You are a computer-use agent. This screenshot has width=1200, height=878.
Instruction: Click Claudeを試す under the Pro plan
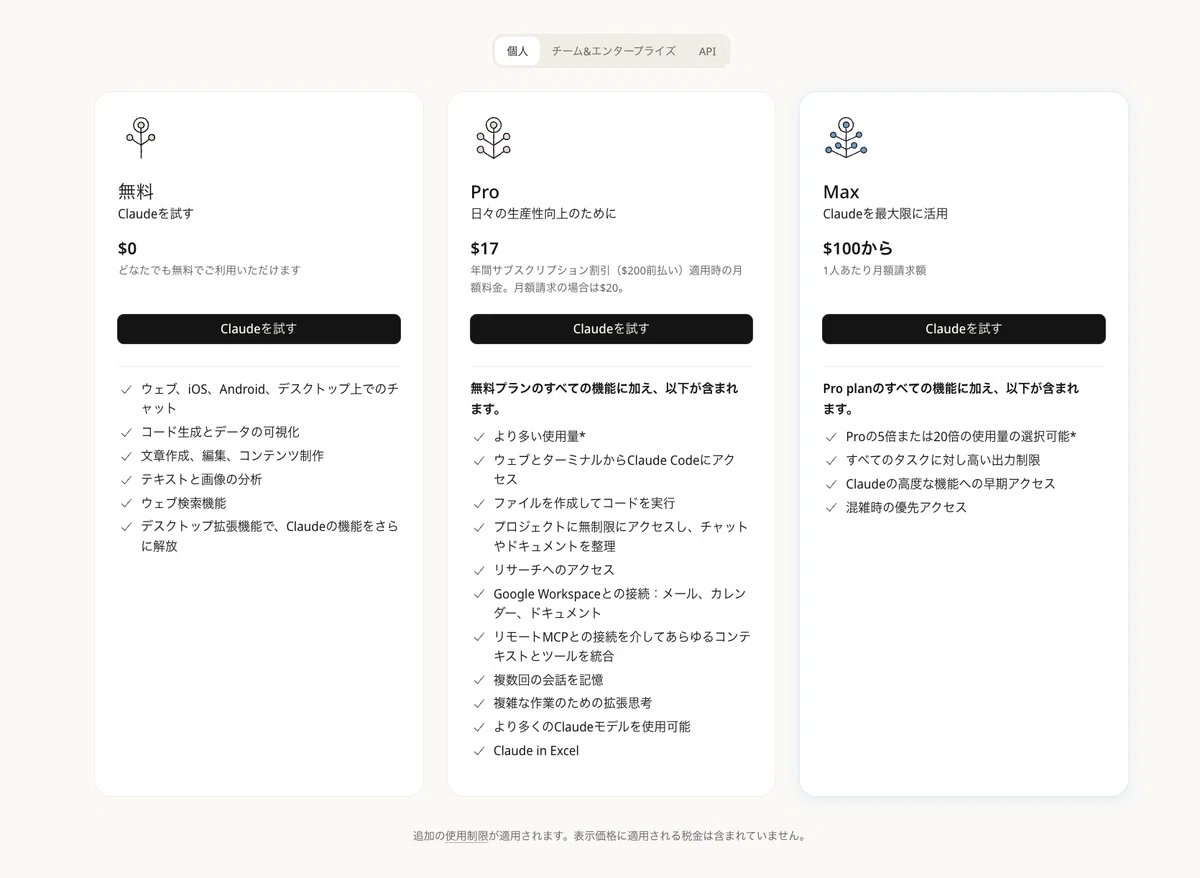pyautogui.click(x=611, y=329)
